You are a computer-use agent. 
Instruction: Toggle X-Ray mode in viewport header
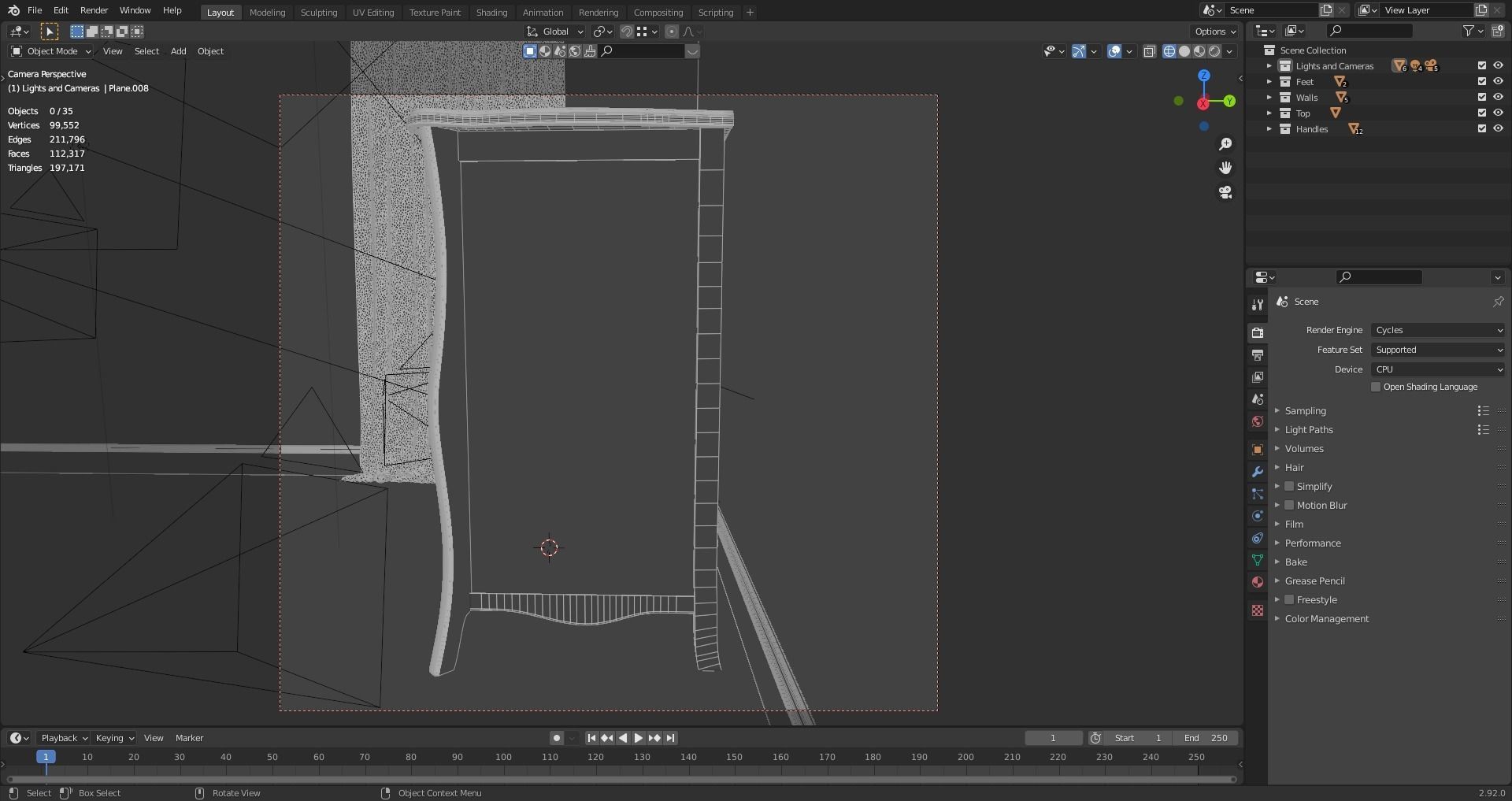tap(1150, 51)
